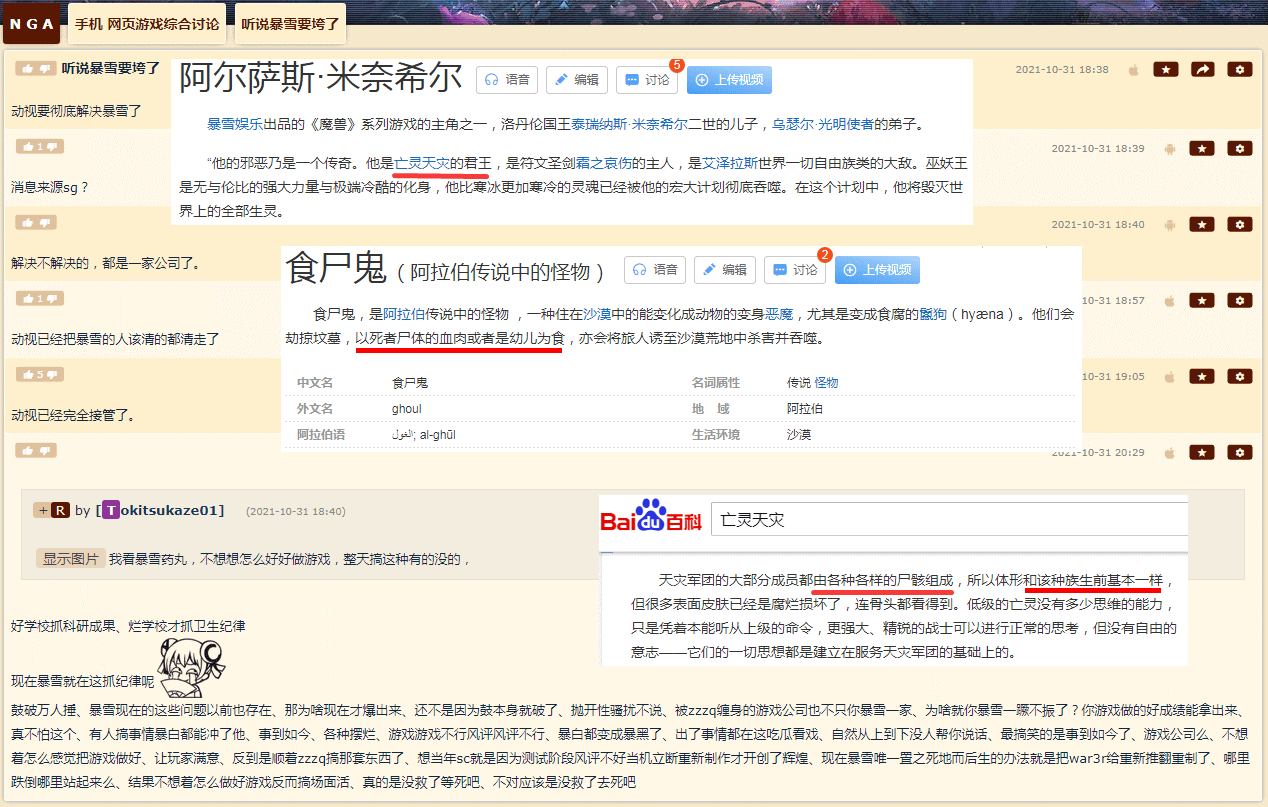Click Android device icon on 18:39 post

click(x=1170, y=148)
